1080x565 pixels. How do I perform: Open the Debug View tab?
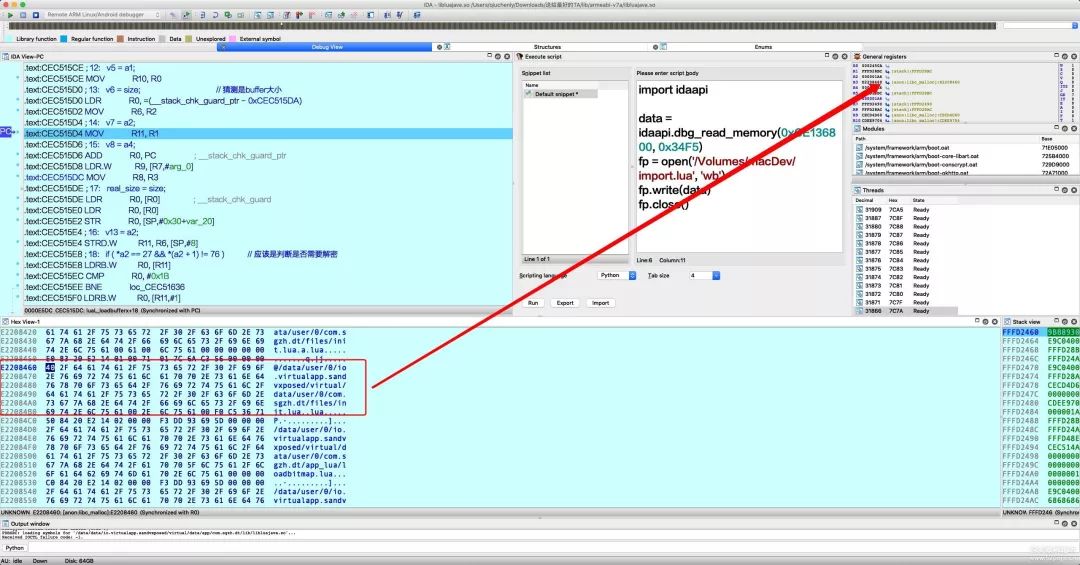coord(328,47)
